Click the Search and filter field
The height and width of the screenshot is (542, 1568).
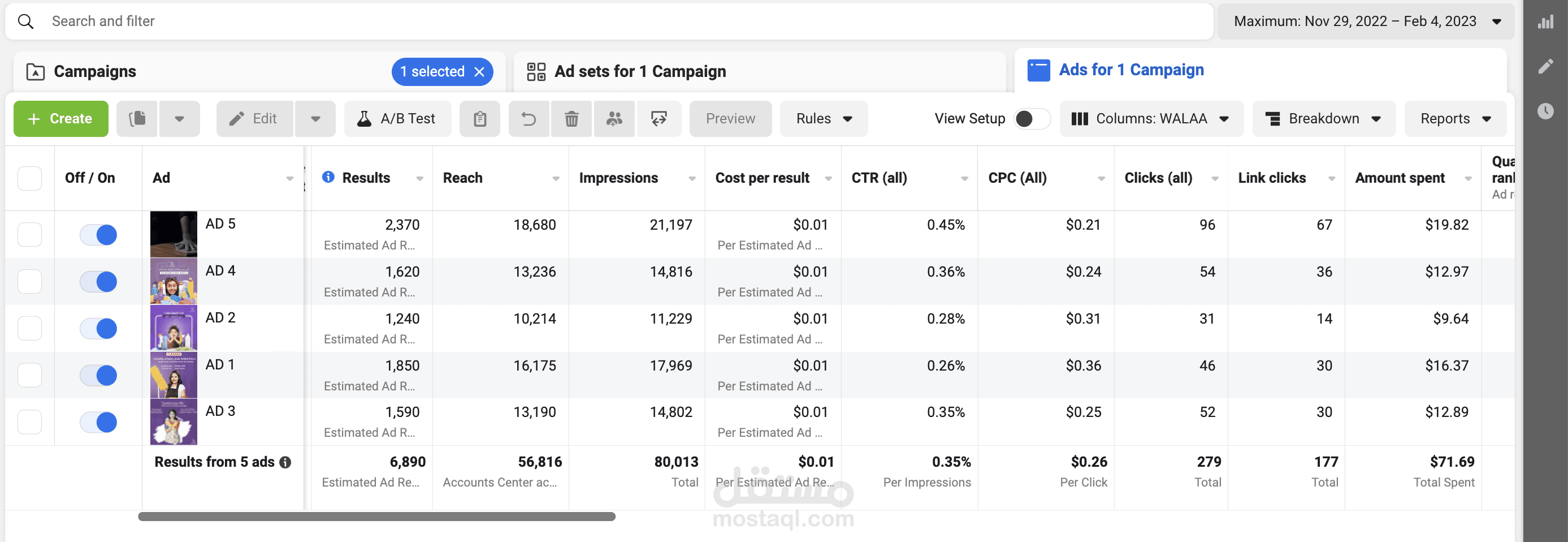click(x=609, y=21)
